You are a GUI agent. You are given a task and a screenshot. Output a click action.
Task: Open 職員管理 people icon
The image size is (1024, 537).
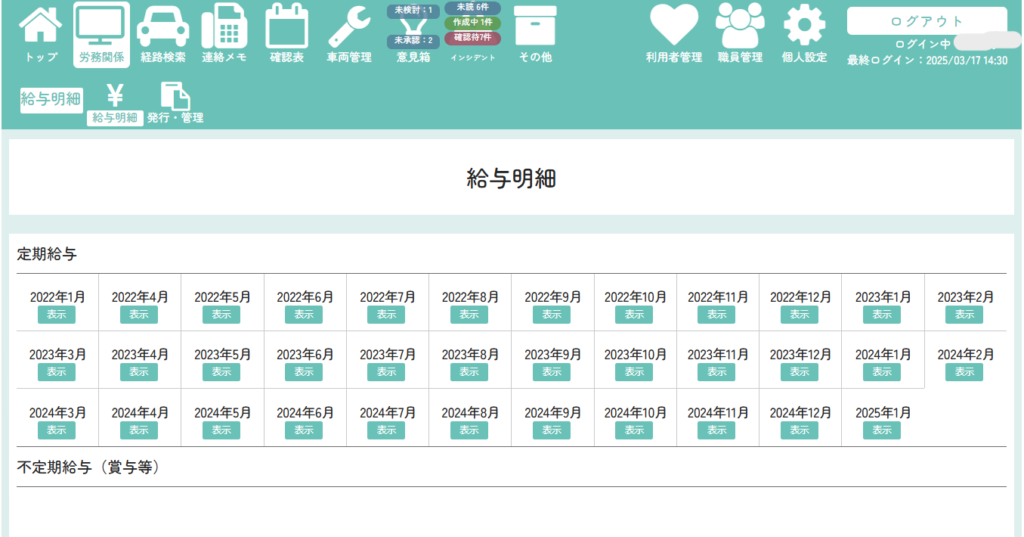740,33
